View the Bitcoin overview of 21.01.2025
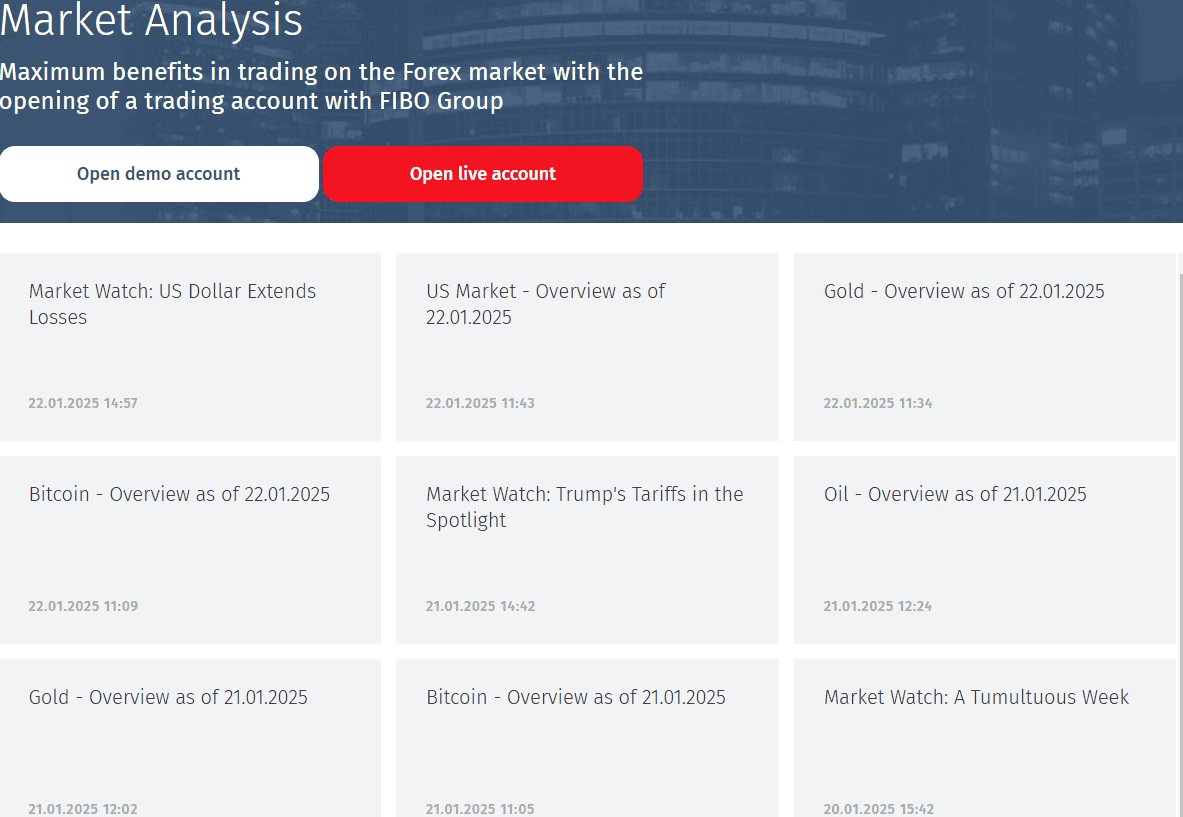The image size is (1183, 817). click(575, 697)
